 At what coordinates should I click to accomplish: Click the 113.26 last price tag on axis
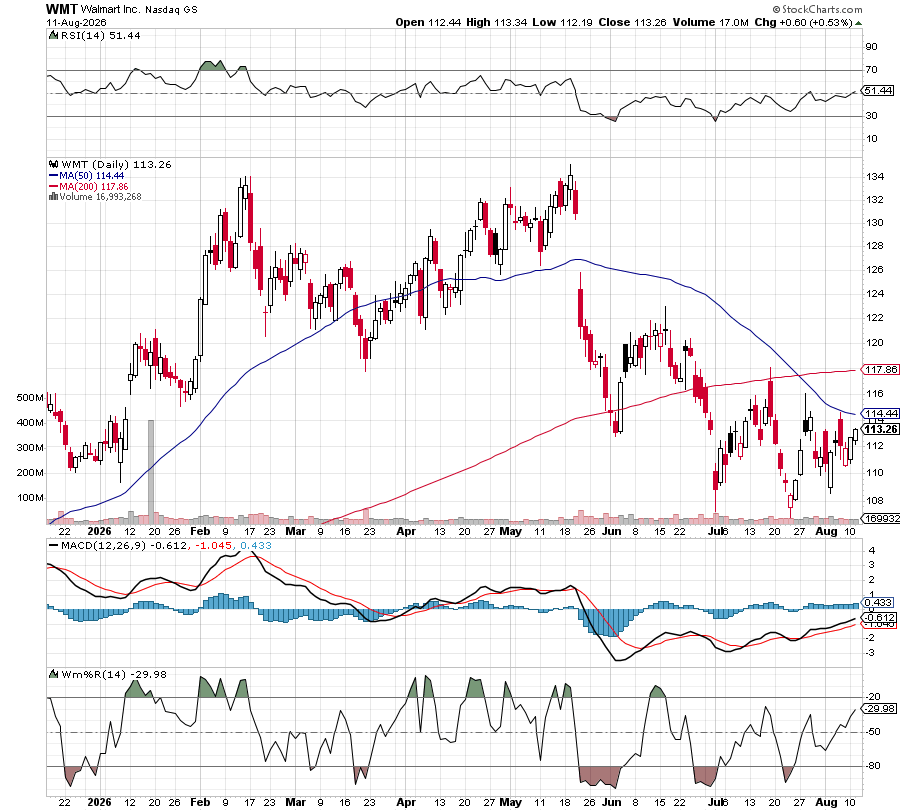pos(880,429)
